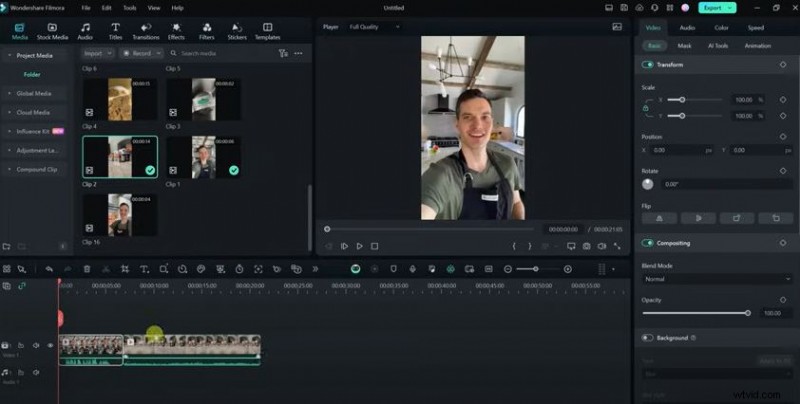Click the Folder item under Project Media
The height and width of the screenshot is (404, 800).
[32, 74]
